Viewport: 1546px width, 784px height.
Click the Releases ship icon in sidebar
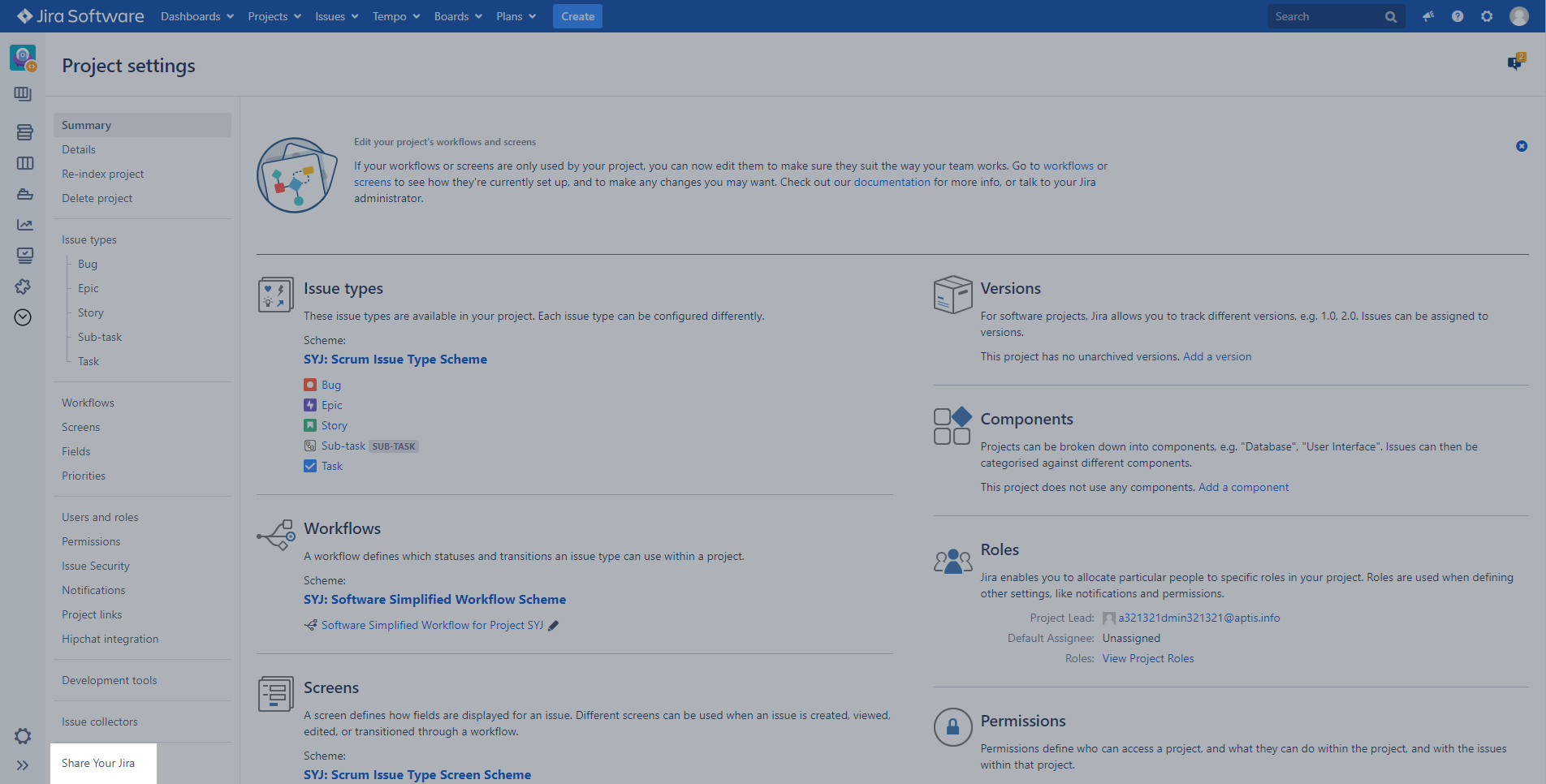[24, 194]
